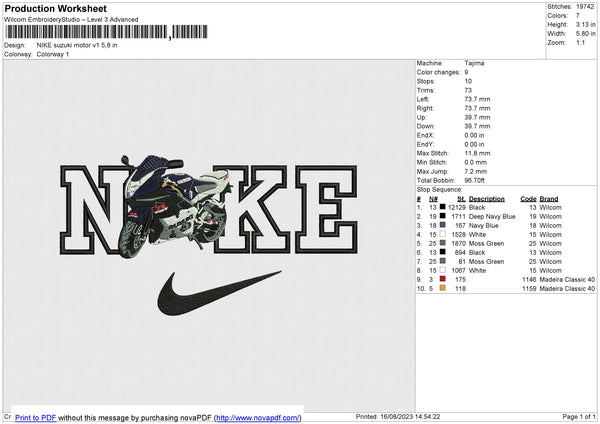Image resolution: width=600 pixels, height=424 pixels.
Task: Click the Total Bobbin value '96.70ft'
Action: [474, 180]
